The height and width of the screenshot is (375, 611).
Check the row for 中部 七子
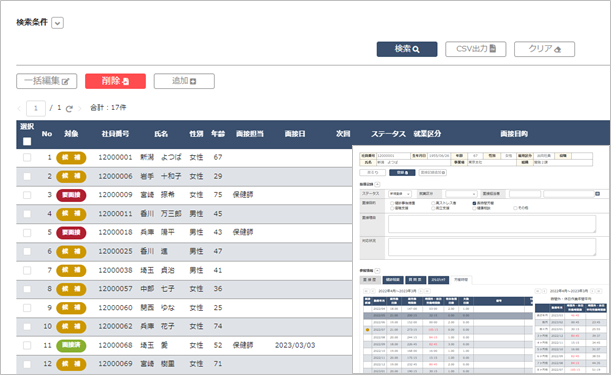point(27,289)
